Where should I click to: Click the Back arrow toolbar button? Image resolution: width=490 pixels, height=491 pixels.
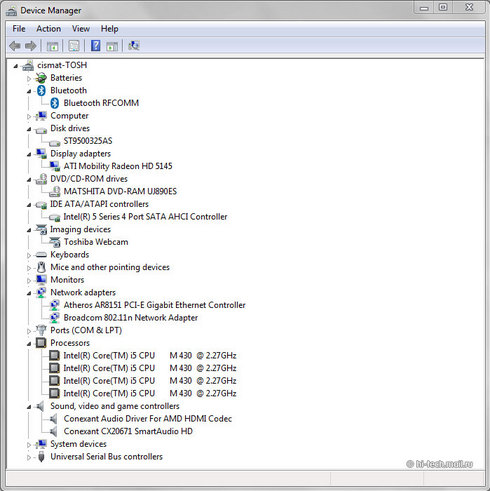[15, 46]
